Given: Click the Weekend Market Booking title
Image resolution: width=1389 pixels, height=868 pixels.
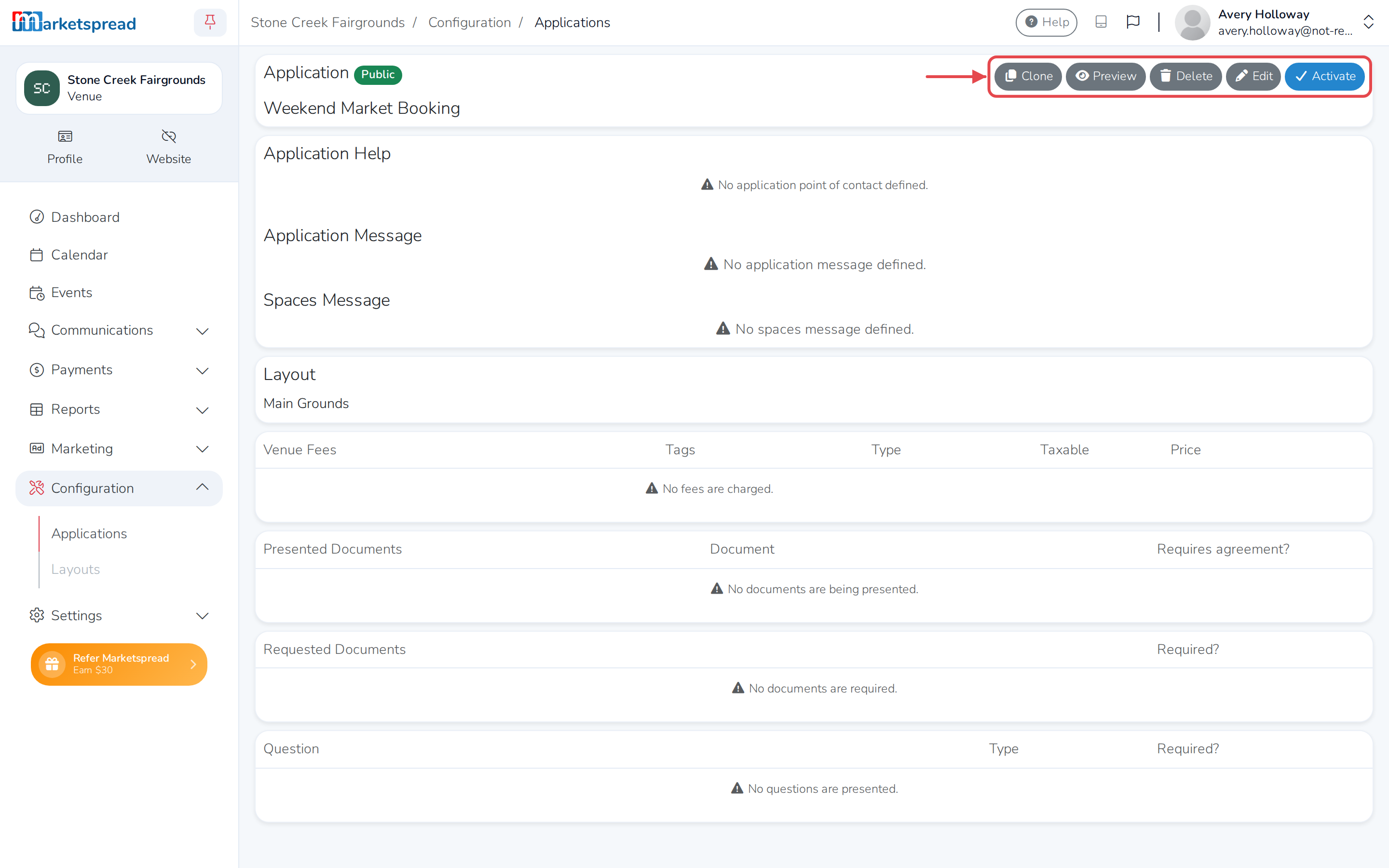Looking at the screenshot, I should click(362, 108).
